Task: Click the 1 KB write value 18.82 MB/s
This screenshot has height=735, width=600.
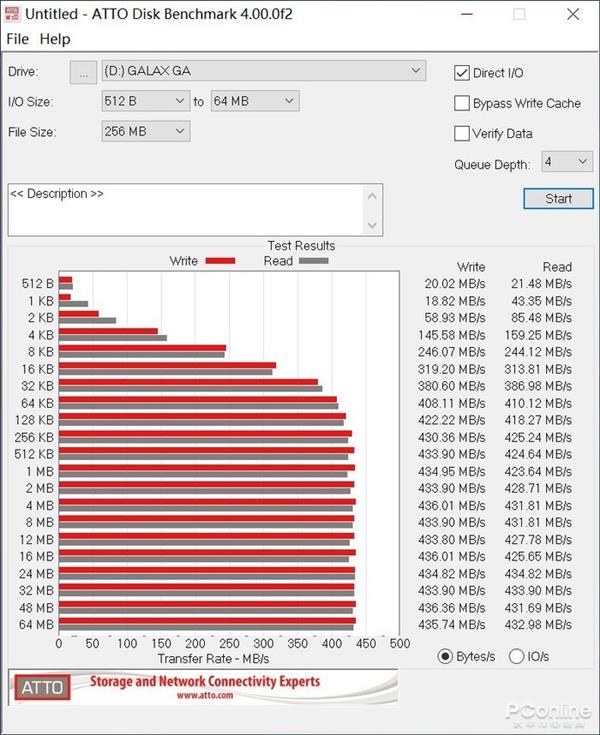Action: pyautogui.click(x=455, y=301)
